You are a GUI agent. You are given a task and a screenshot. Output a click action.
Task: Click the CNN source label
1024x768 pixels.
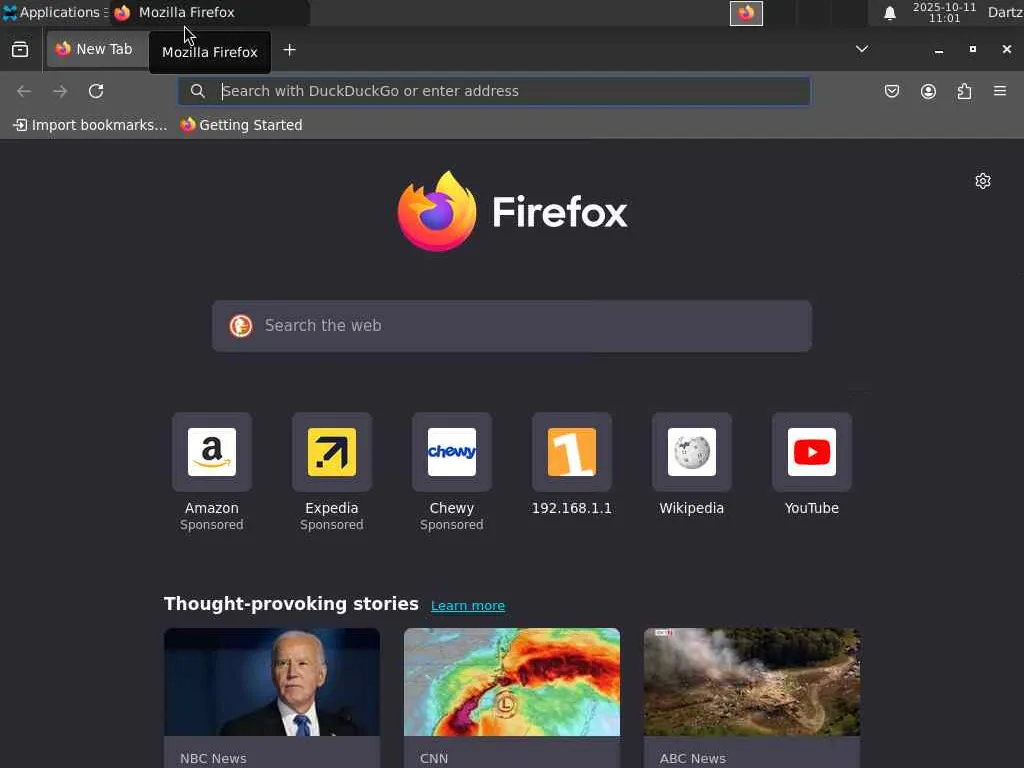(434, 758)
